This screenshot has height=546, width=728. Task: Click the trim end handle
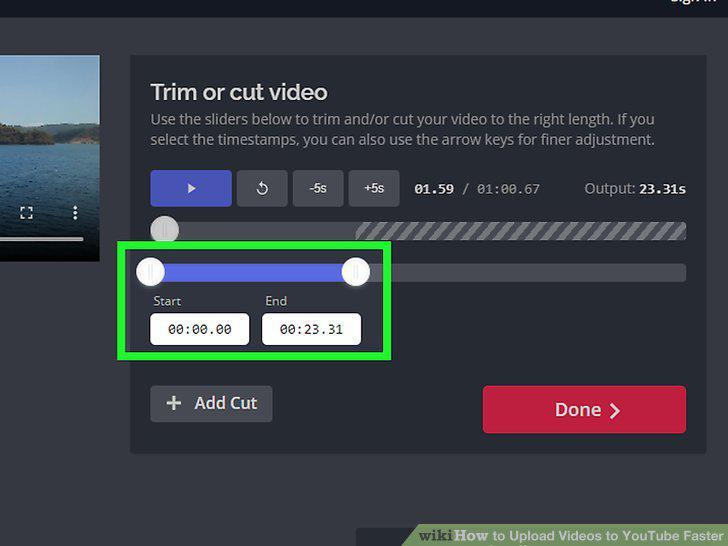(x=356, y=272)
